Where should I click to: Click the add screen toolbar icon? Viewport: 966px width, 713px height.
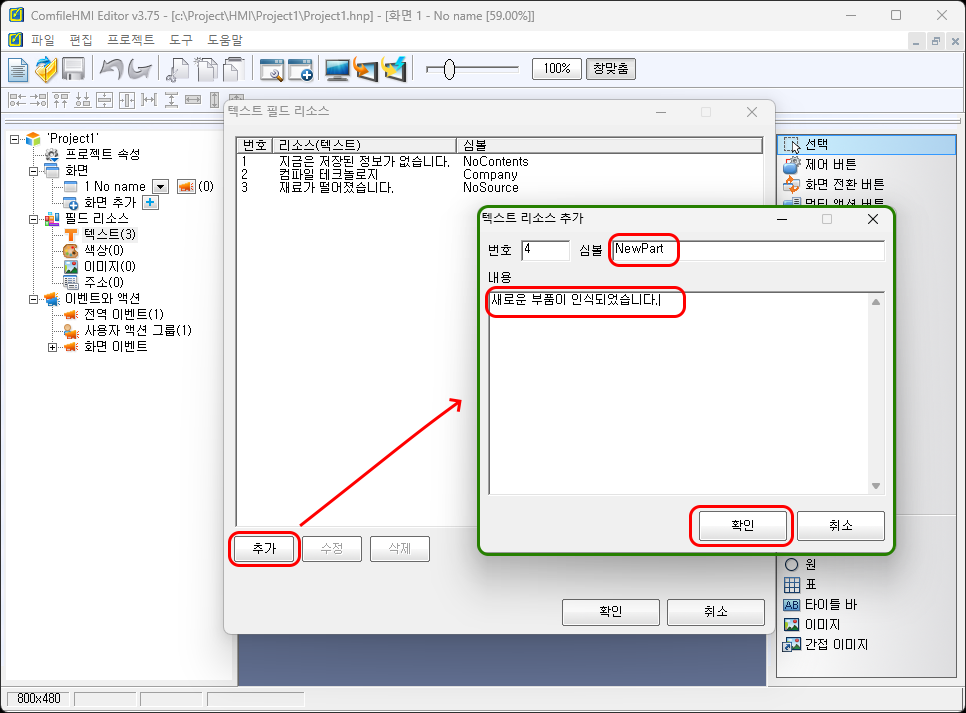click(300, 69)
